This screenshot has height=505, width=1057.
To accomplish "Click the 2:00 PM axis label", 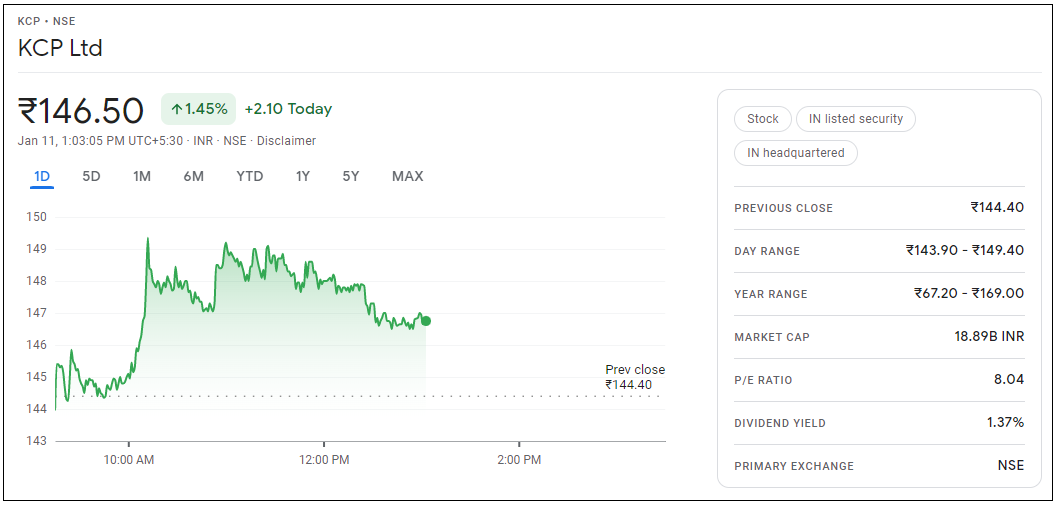I will [x=519, y=461].
